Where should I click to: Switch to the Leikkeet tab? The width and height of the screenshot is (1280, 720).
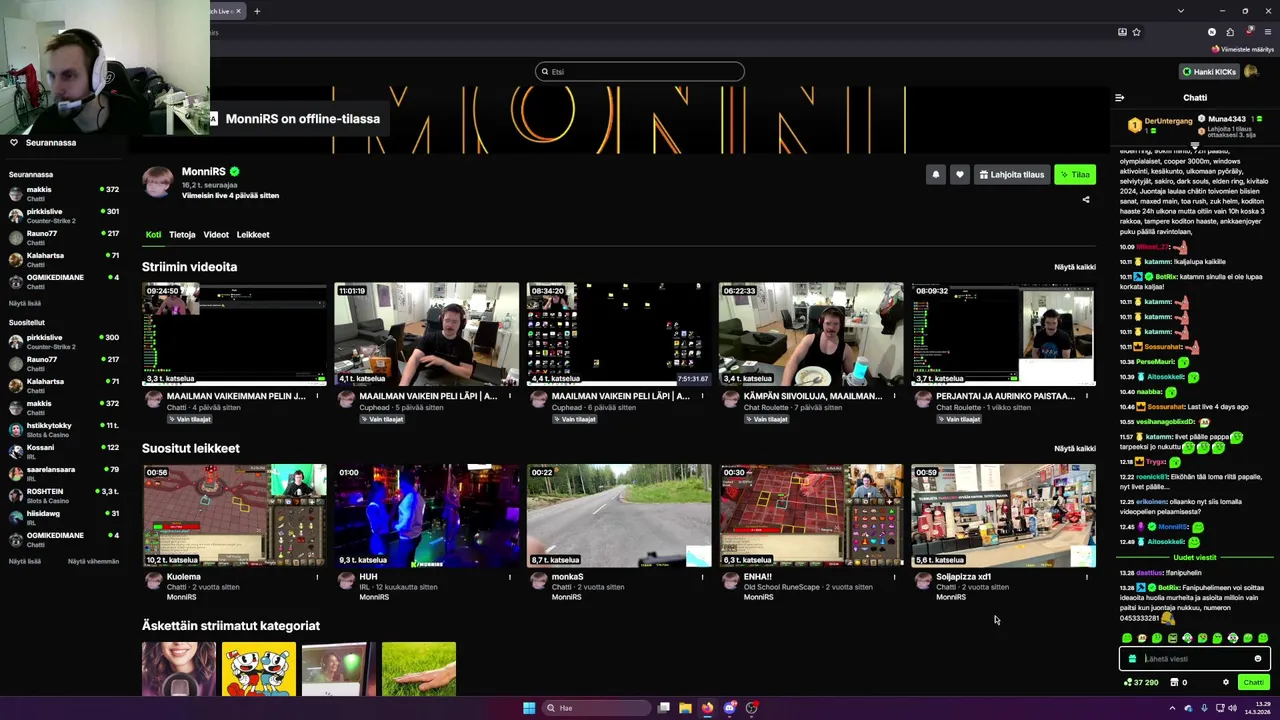253,235
